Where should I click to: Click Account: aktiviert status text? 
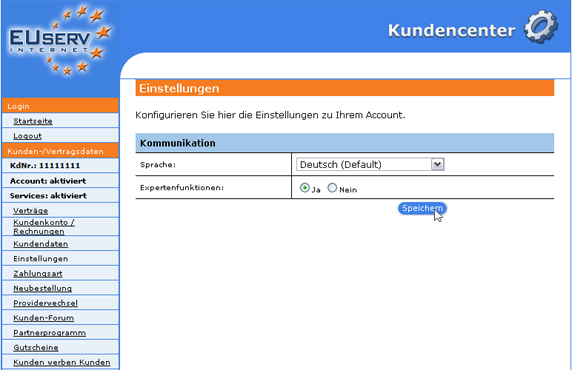tap(48, 181)
